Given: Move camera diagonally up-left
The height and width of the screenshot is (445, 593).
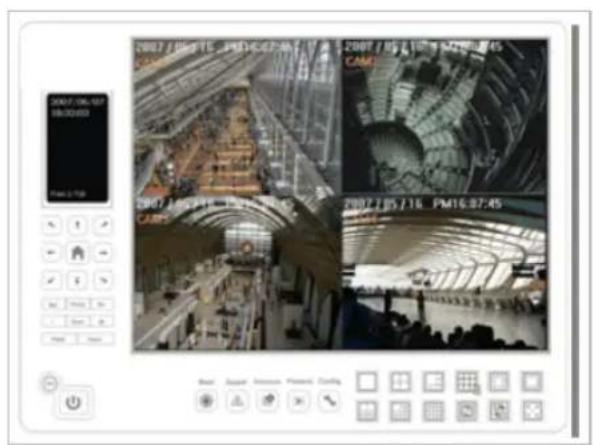Looking at the screenshot, I should coord(52,225).
